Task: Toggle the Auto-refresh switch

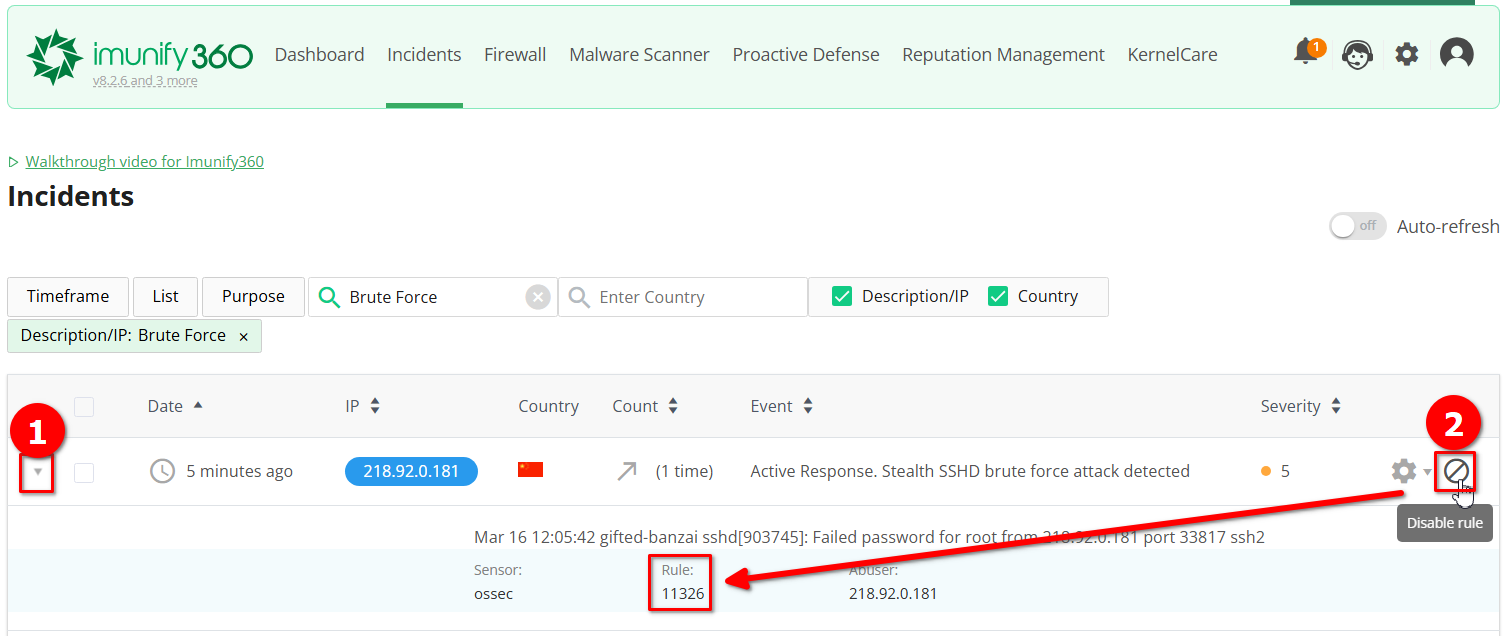Action: pyautogui.click(x=1357, y=226)
